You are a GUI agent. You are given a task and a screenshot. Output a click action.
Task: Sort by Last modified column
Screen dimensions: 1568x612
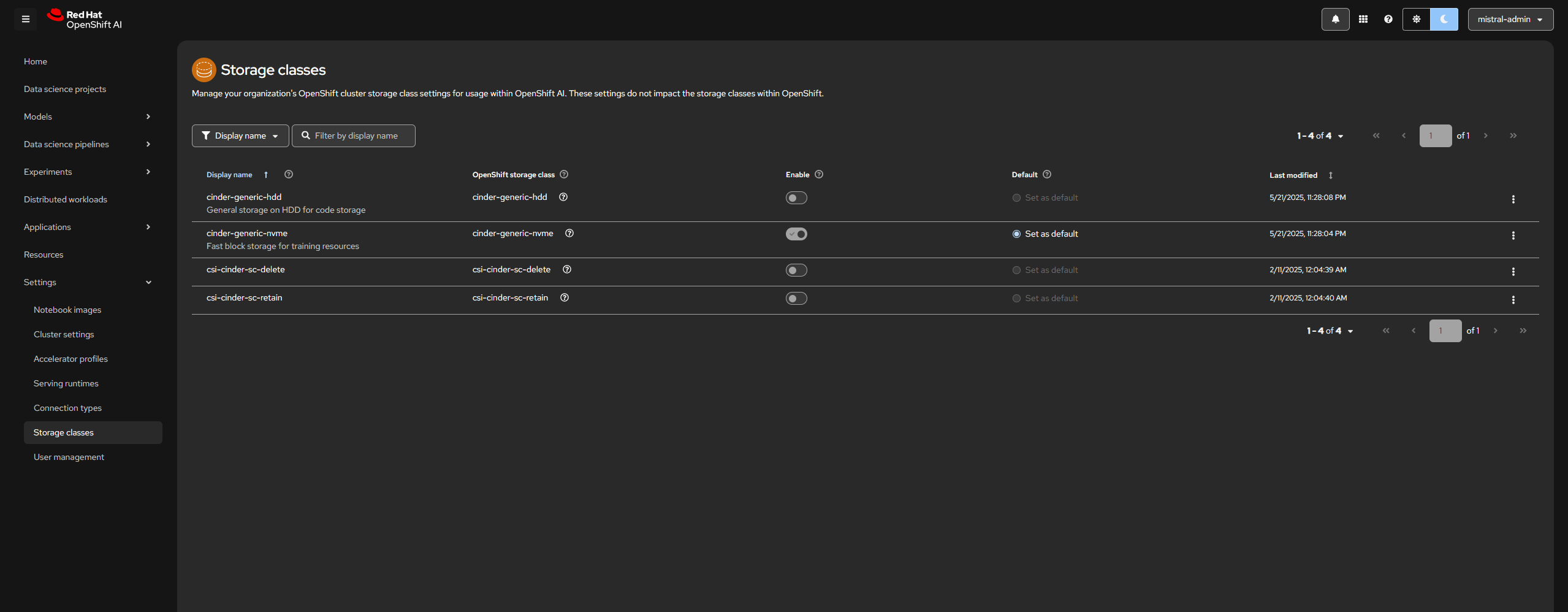coord(1301,175)
